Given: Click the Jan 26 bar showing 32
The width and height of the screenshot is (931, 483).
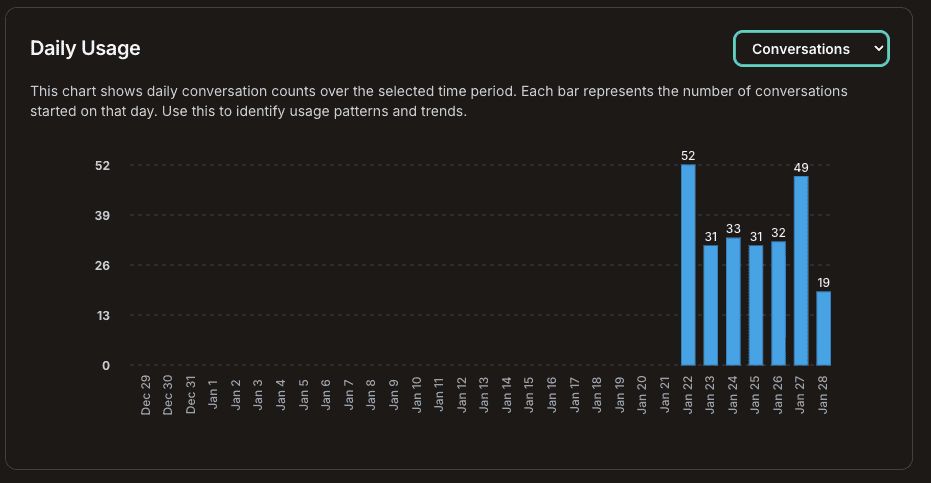Looking at the screenshot, I should 778,303.
